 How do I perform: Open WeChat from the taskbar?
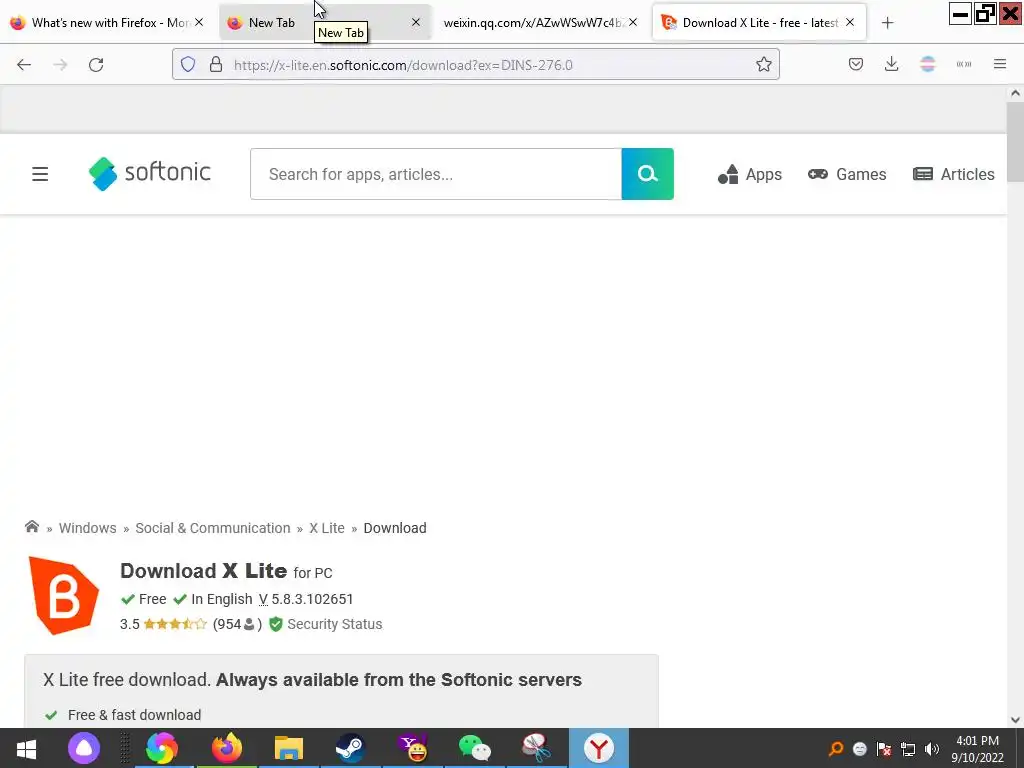click(x=475, y=748)
